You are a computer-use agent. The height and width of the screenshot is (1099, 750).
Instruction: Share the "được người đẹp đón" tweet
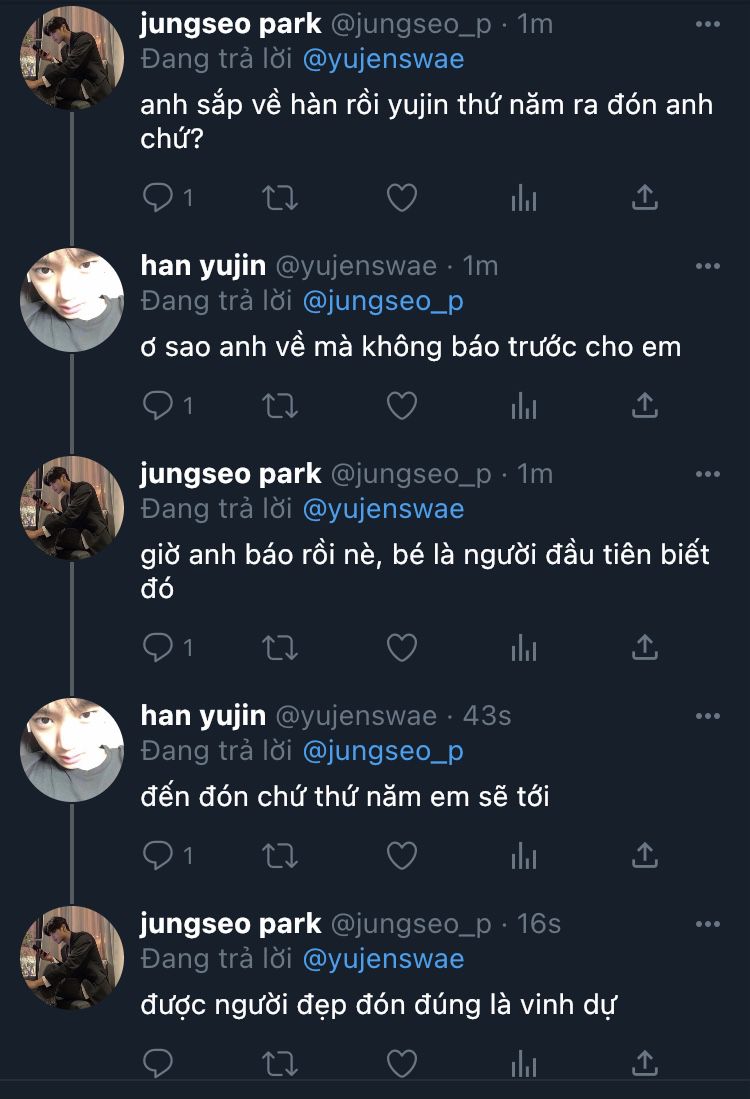coord(645,1062)
